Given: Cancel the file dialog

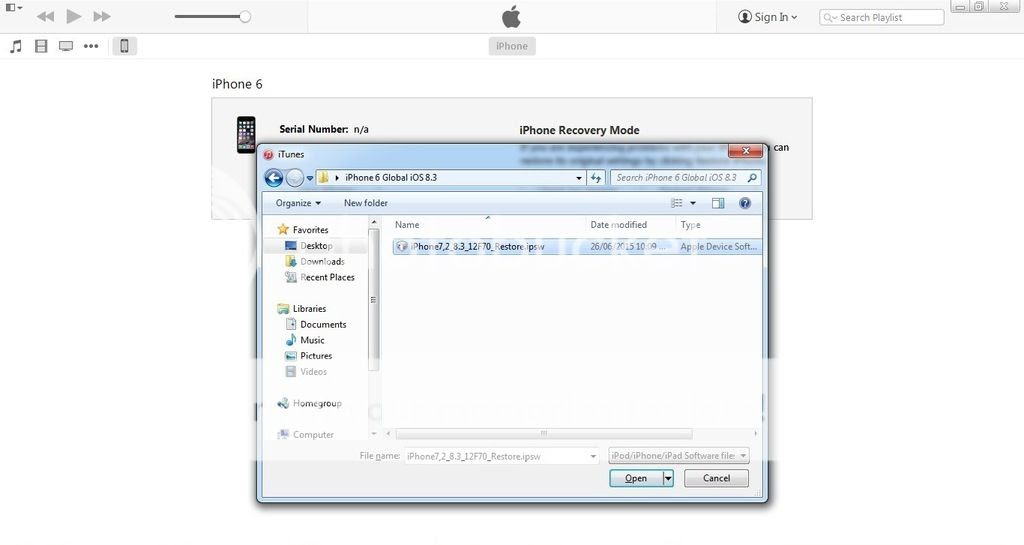Looking at the screenshot, I should click(x=716, y=478).
